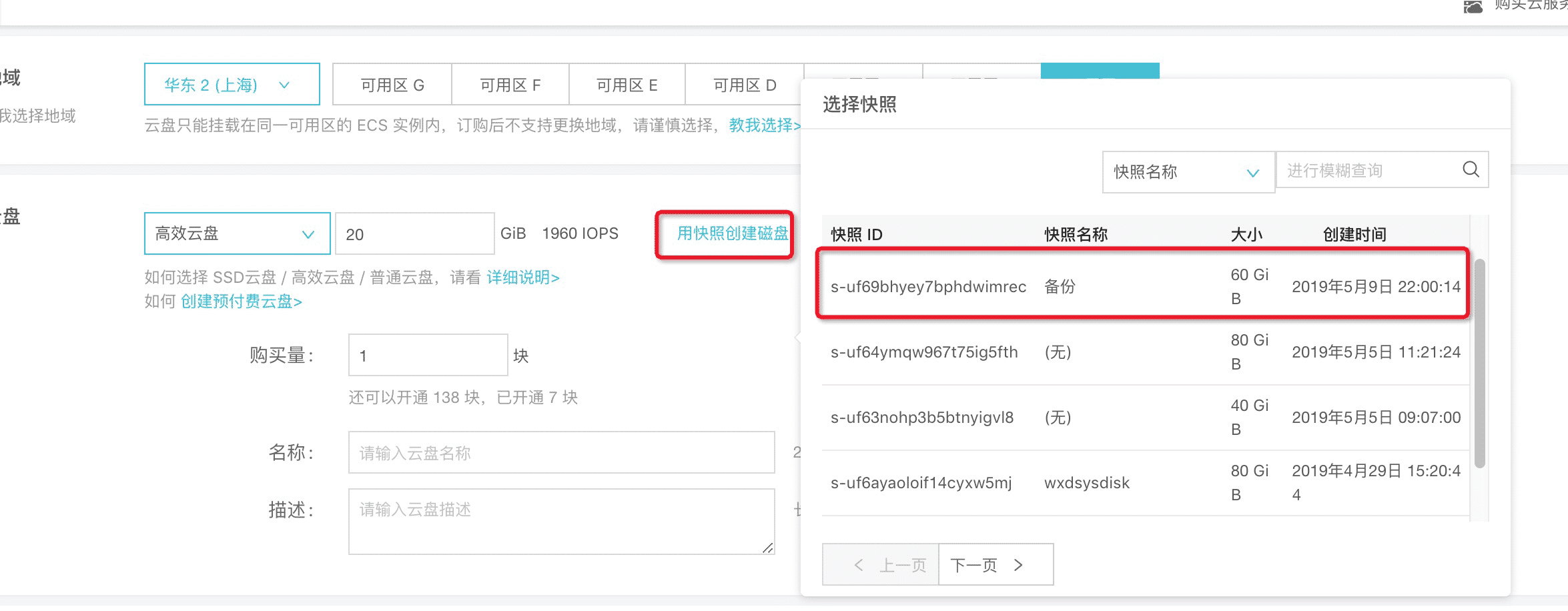Click 用快照创建磁盘 link
Viewport: 1568px width, 611px height.
tap(732, 233)
